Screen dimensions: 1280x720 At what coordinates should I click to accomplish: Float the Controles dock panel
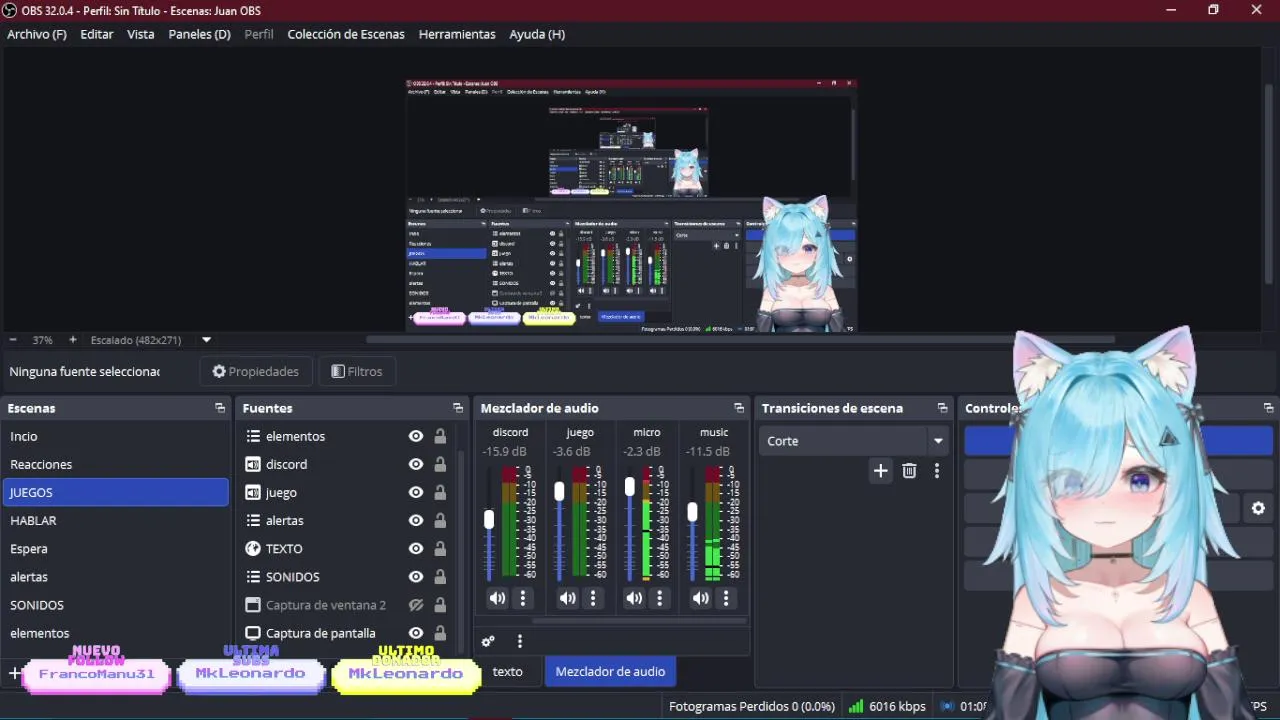[1268, 408]
